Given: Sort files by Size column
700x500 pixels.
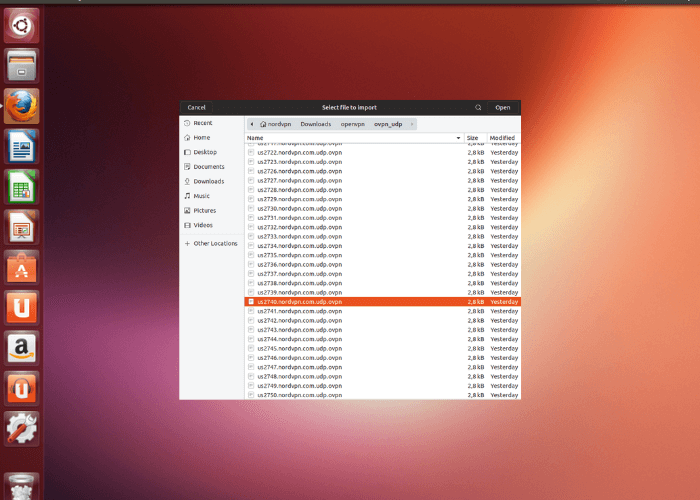Looking at the screenshot, I should click(475, 138).
